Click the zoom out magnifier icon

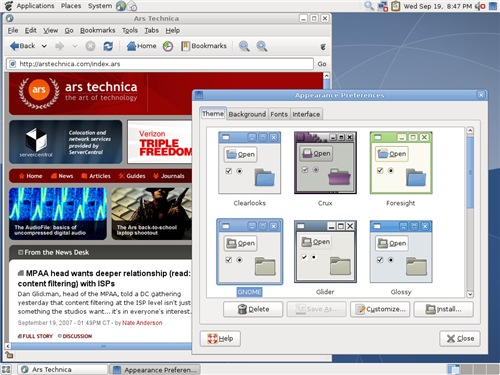244,46
